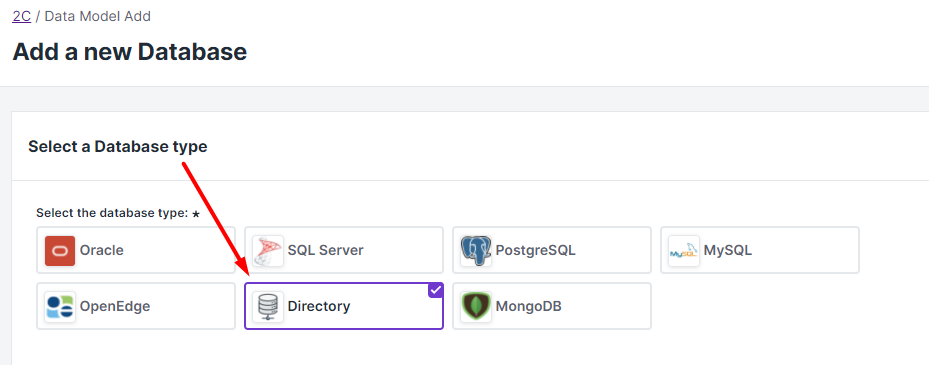Click the 'Select a Database type' section title
Viewport: 929px width, 365px height.
coord(118,146)
